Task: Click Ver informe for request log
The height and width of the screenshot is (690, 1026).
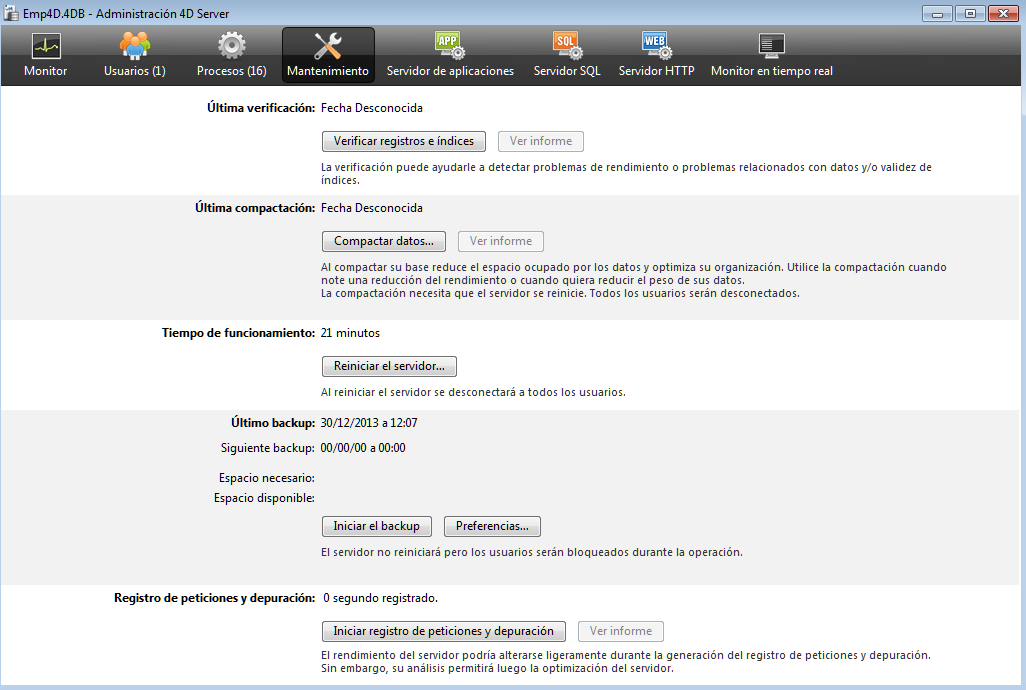Action: [x=620, y=631]
